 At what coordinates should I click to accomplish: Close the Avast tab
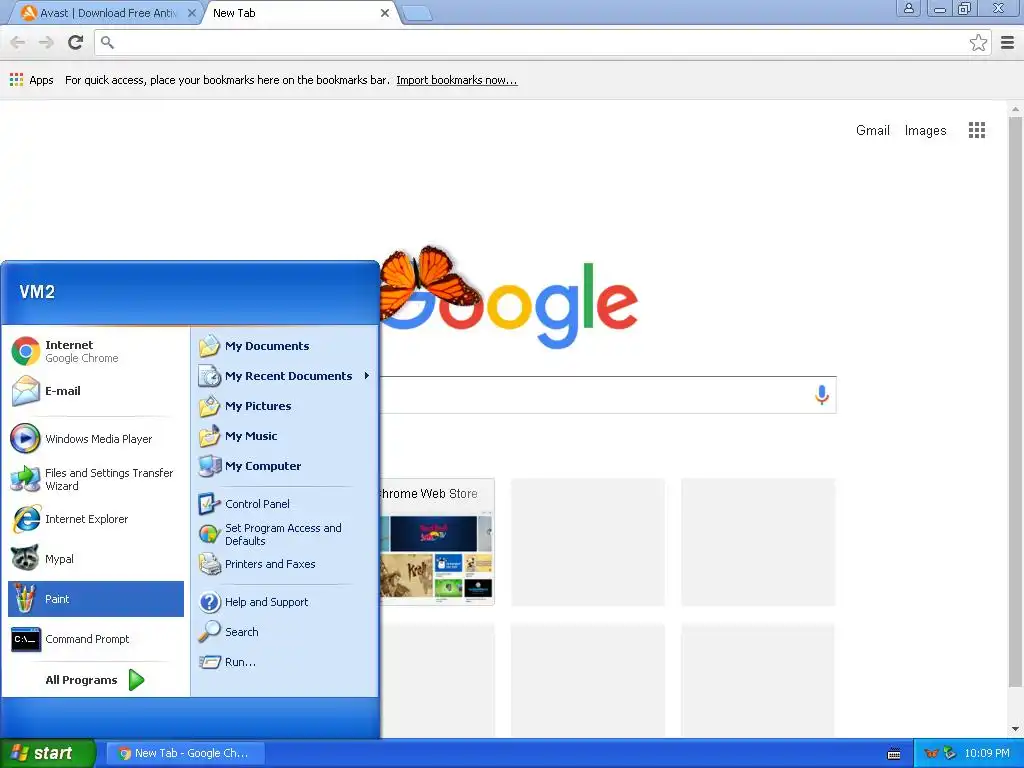coord(191,13)
